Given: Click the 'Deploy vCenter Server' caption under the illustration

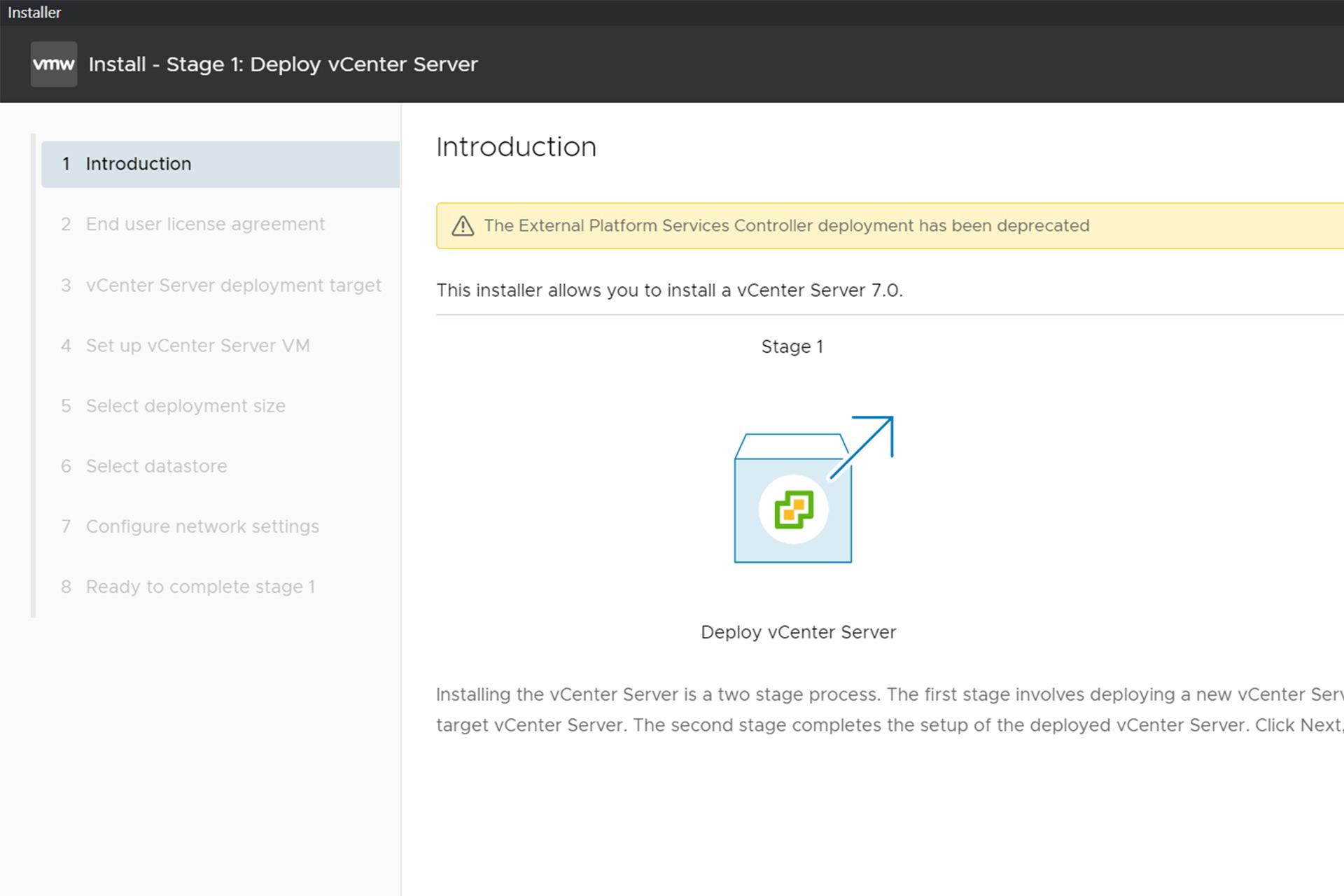Looking at the screenshot, I should pos(798,632).
